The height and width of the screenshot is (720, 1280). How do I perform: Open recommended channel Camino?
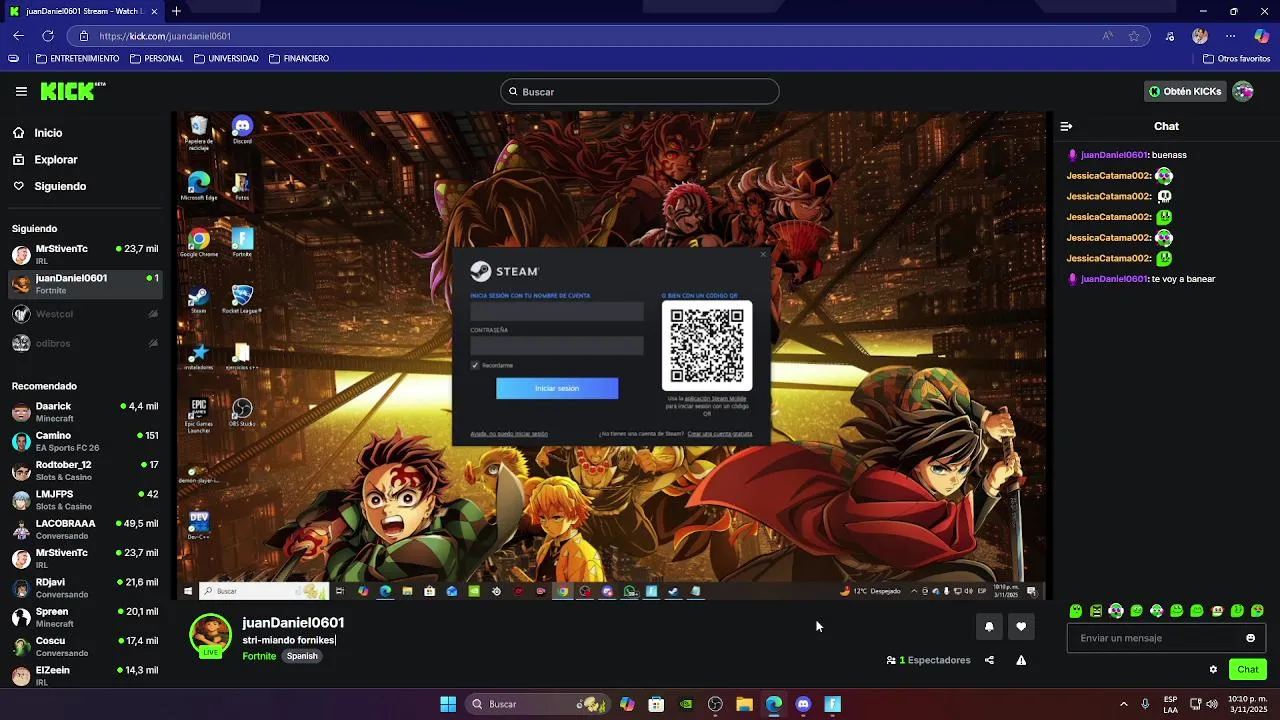point(85,441)
